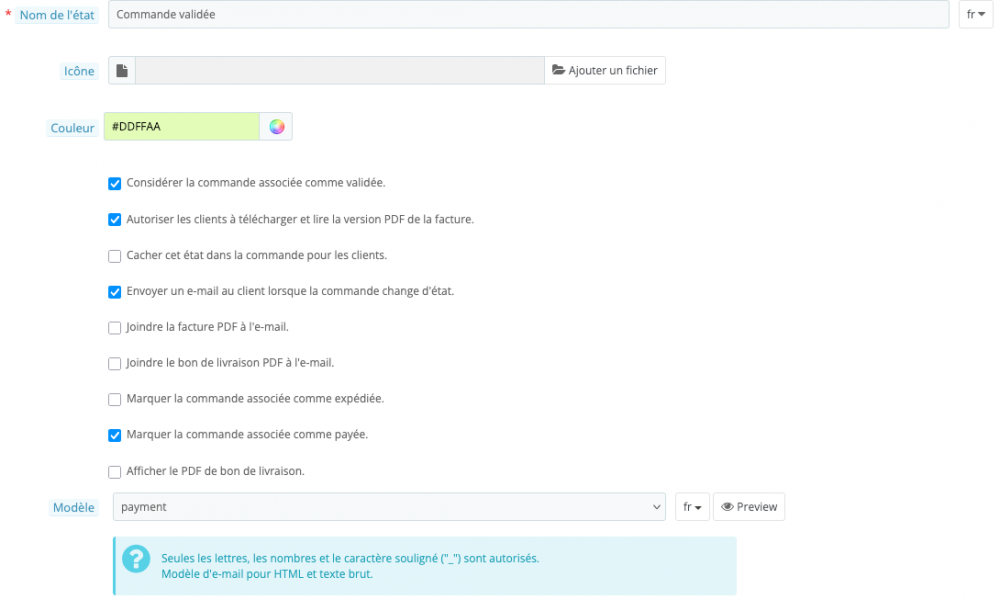Select the #DDFFAA color swatch field
1000x611 pixels.
click(182, 126)
